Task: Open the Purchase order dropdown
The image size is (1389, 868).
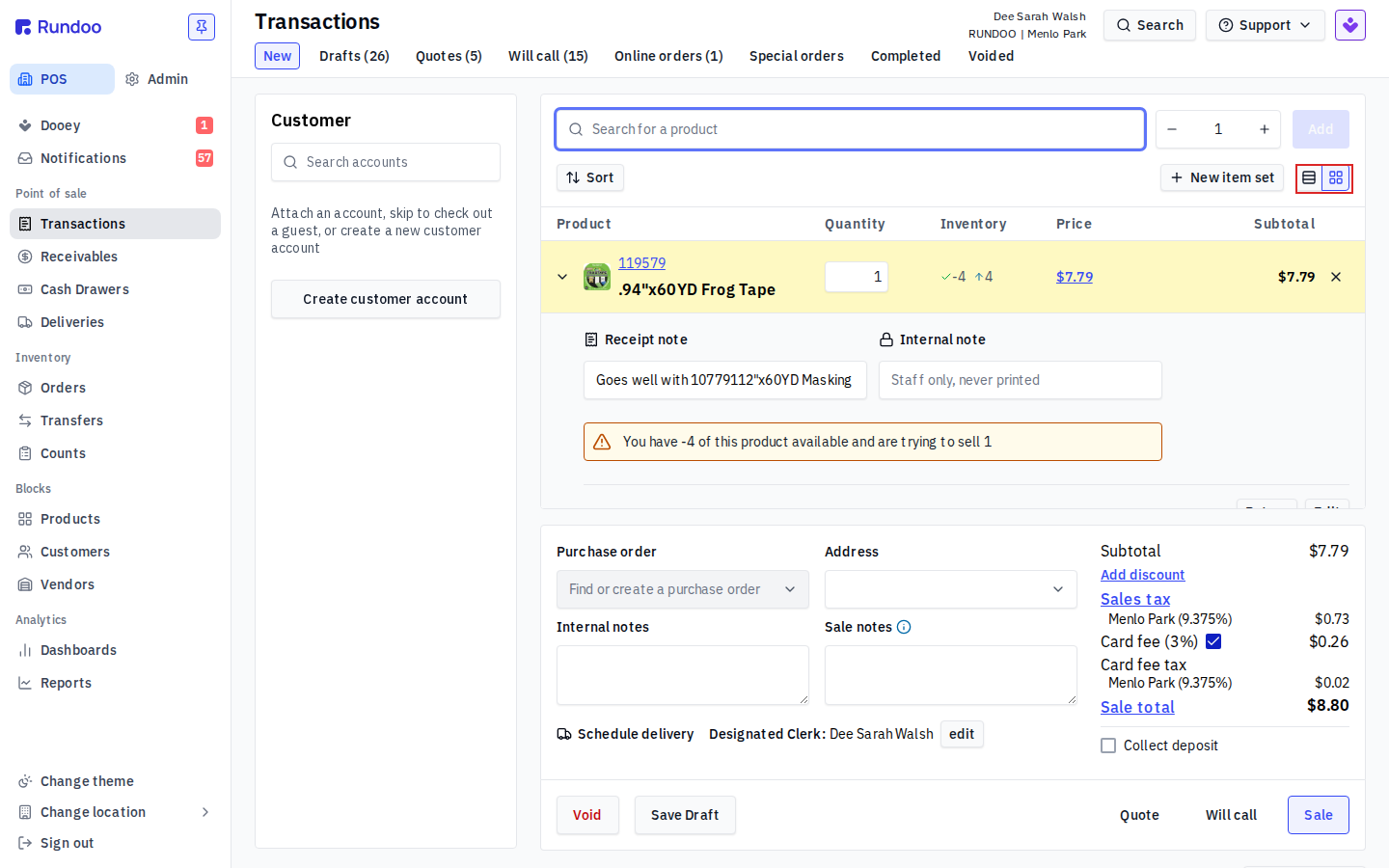Action: (x=683, y=589)
